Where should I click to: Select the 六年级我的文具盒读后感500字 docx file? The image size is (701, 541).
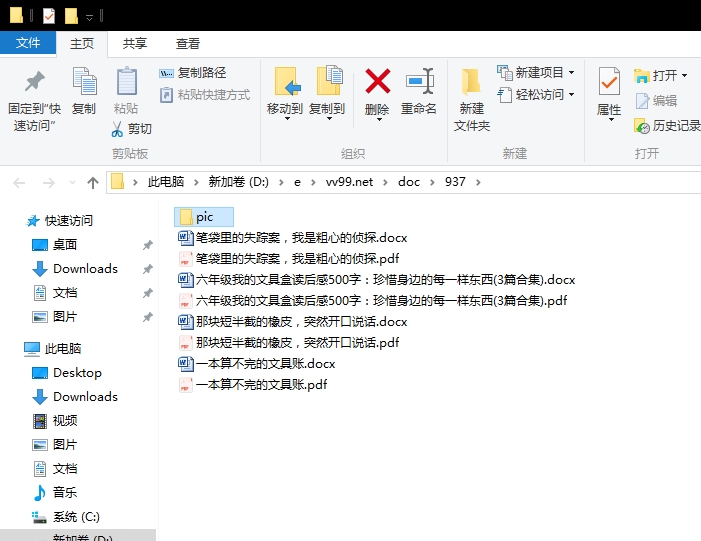[376, 279]
